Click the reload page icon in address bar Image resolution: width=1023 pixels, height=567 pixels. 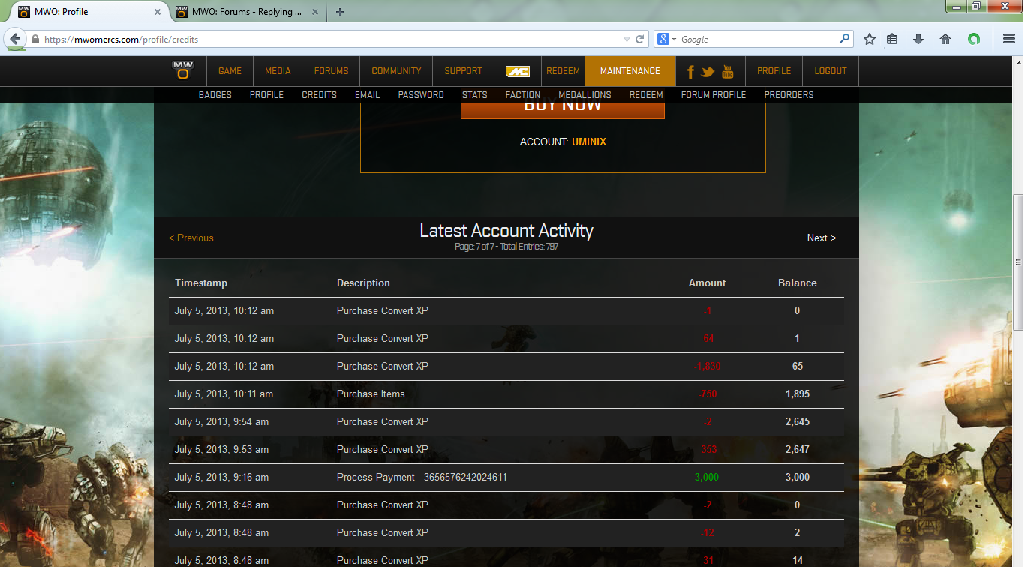click(640, 39)
